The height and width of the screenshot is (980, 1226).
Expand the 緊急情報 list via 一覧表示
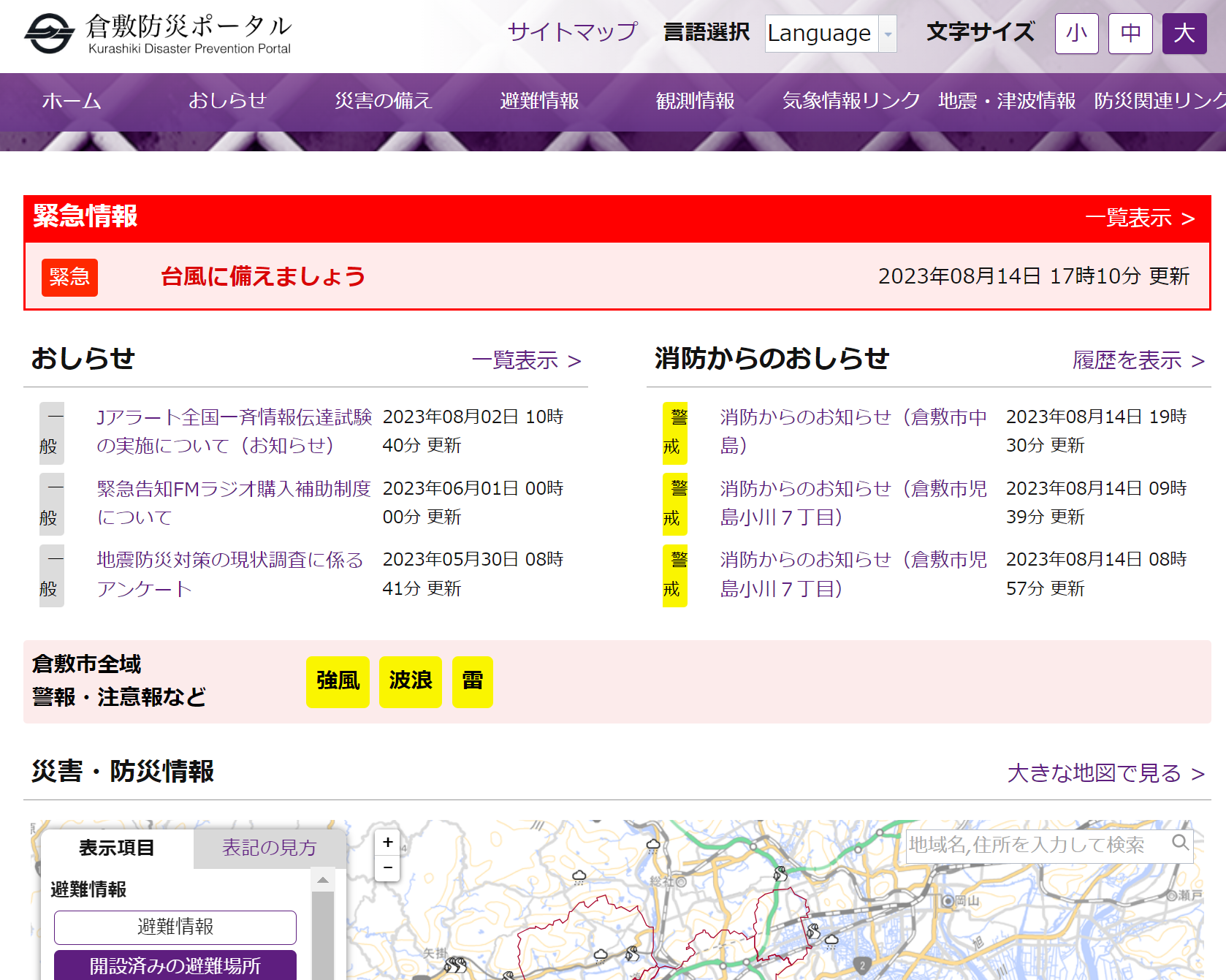click(1140, 218)
